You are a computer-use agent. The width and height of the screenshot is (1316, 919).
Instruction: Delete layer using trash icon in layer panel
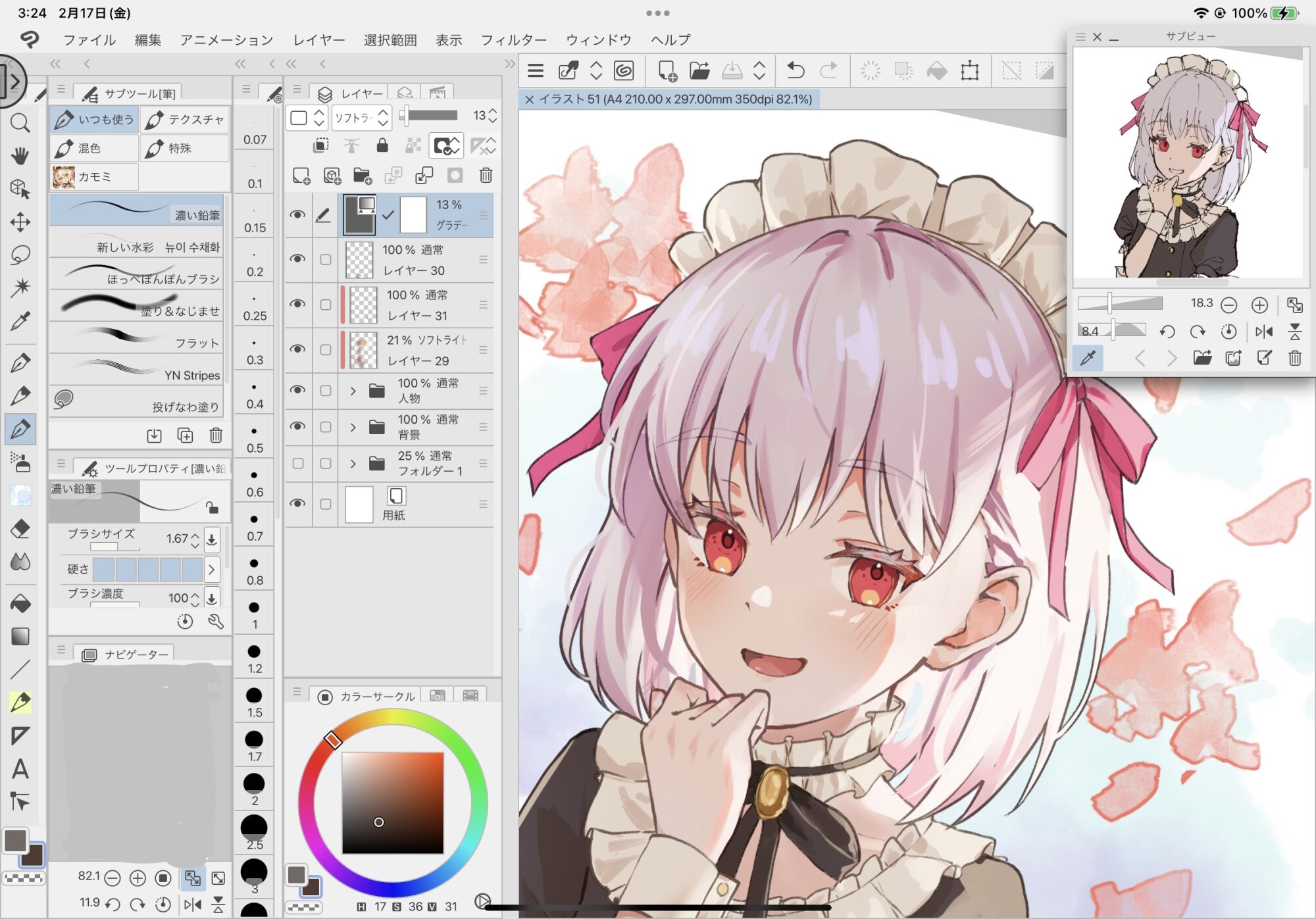(x=486, y=176)
